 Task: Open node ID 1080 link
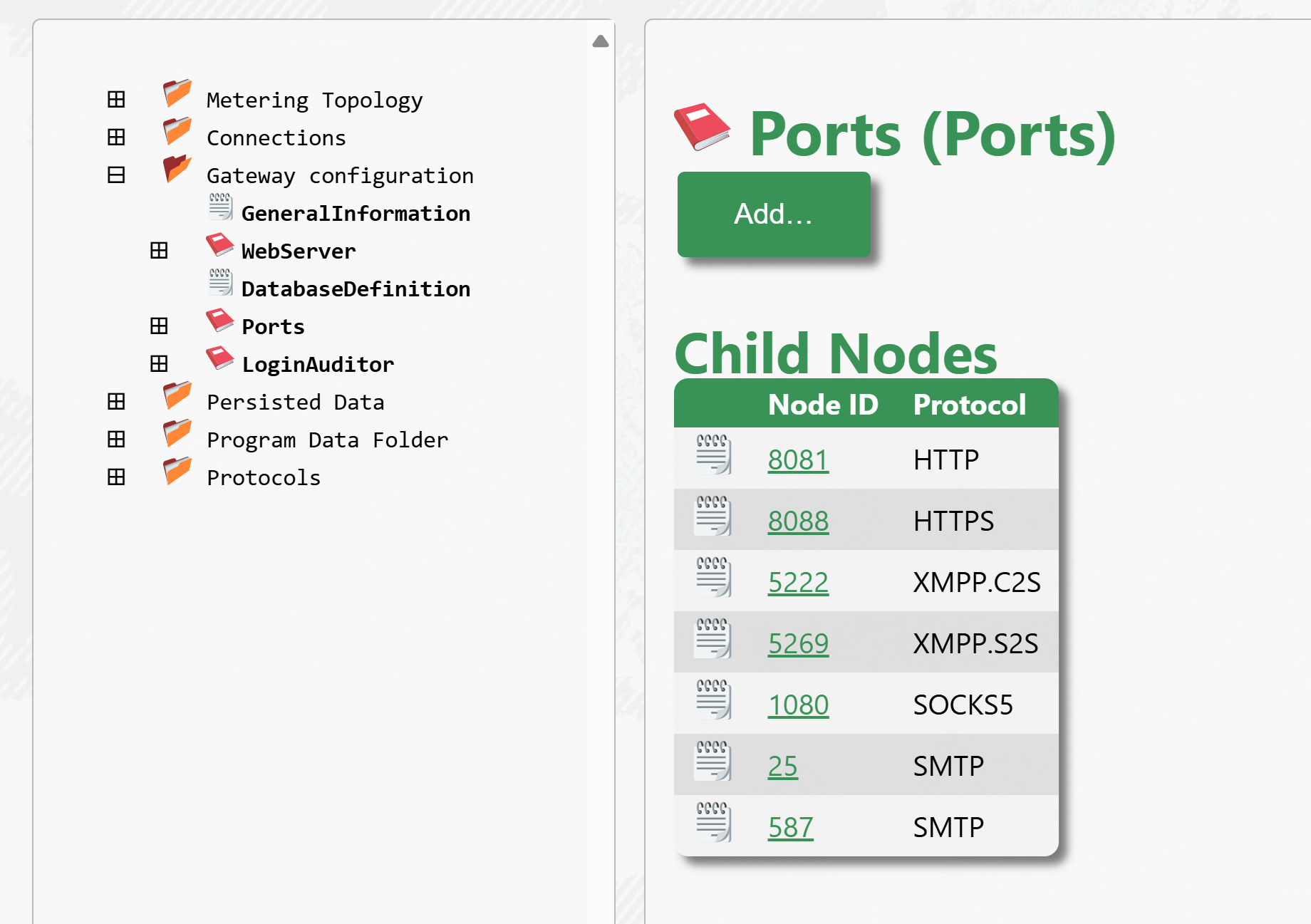pyautogui.click(x=798, y=705)
